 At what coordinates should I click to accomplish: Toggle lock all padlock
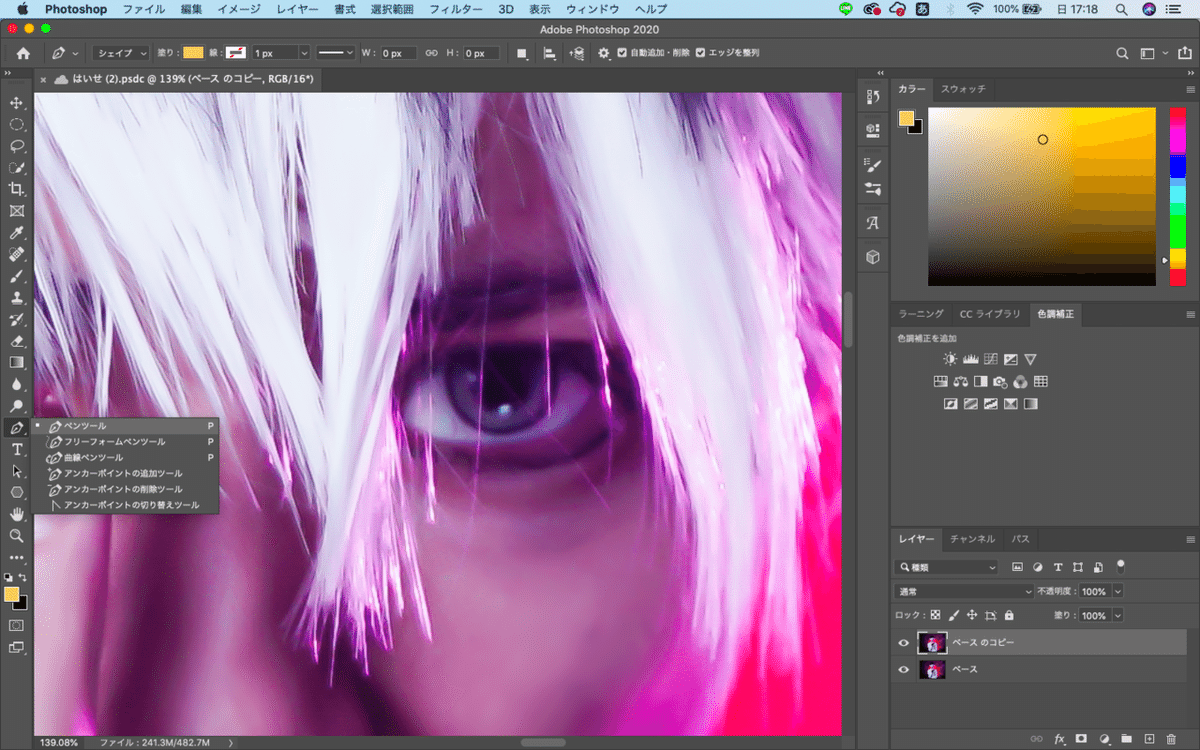point(1008,616)
